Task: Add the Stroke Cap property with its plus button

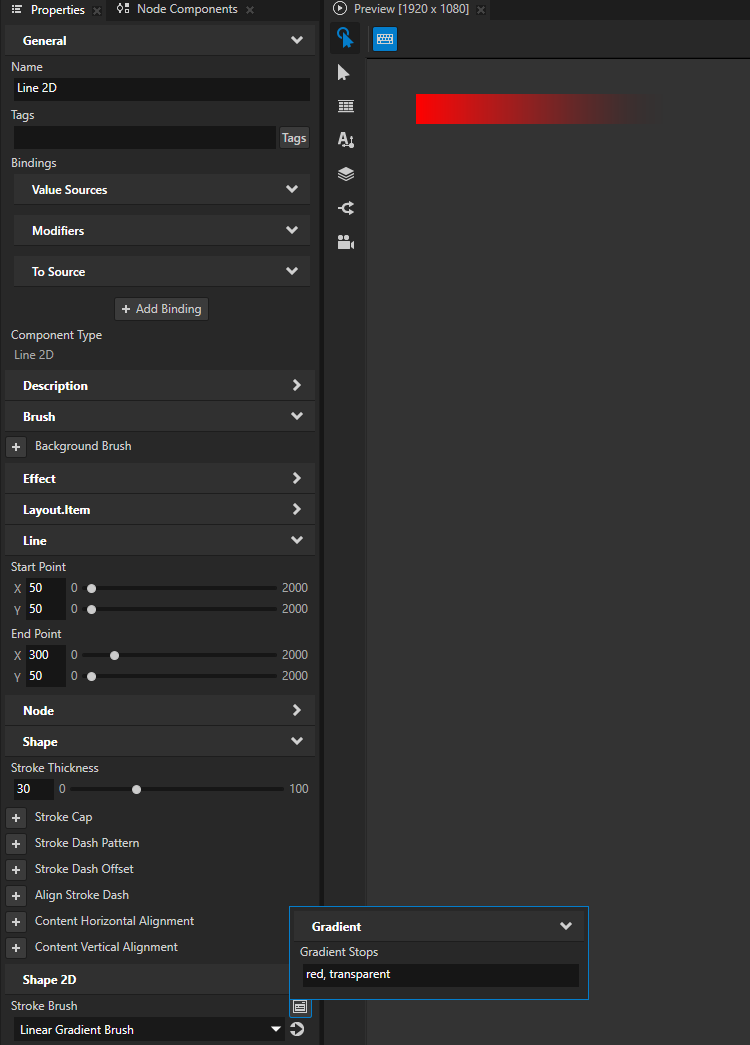Action: click(x=15, y=817)
